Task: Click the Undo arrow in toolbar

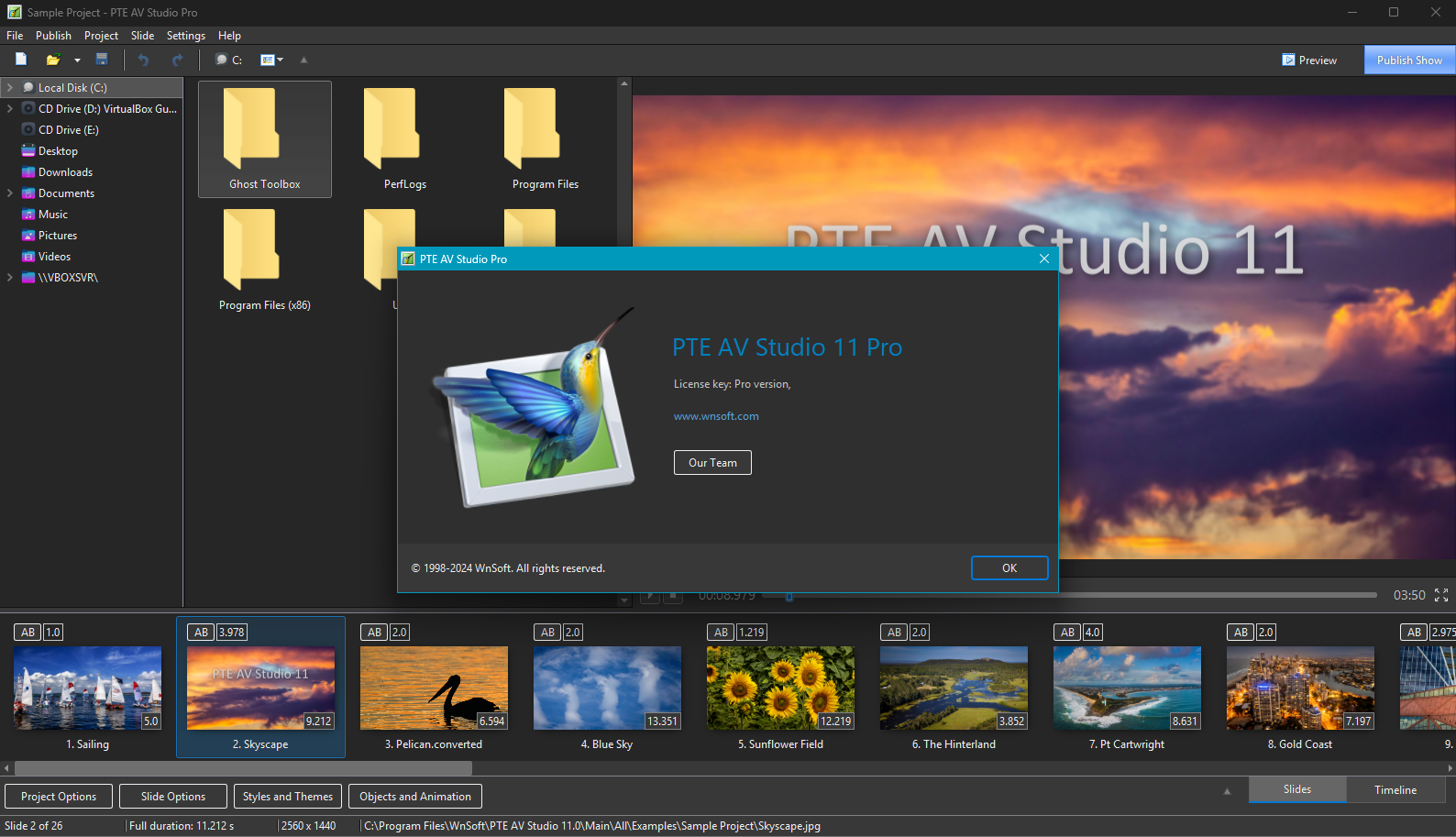Action: tap(143, 60)
